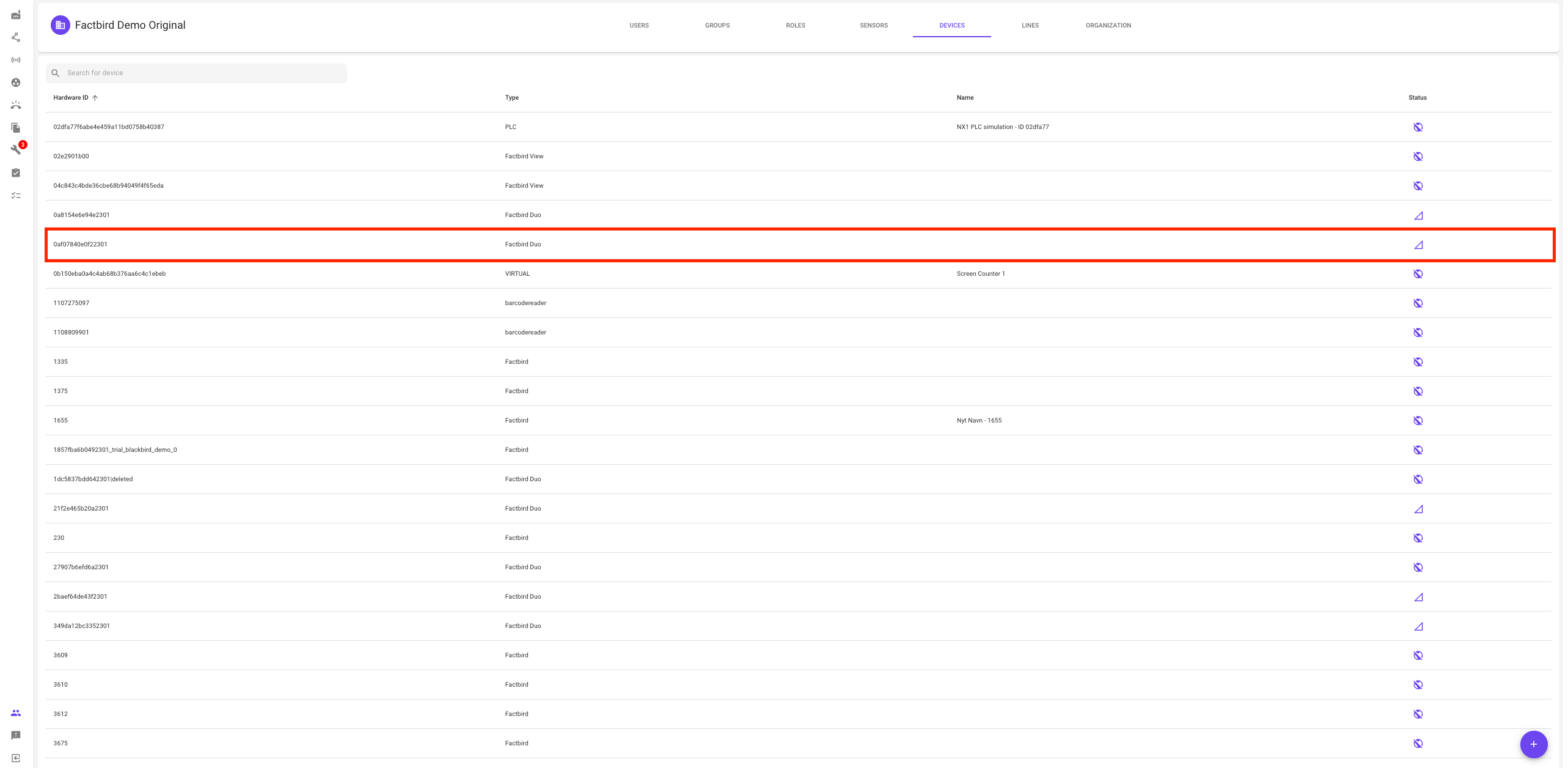Select hardware ID 1335

point(60,362)
